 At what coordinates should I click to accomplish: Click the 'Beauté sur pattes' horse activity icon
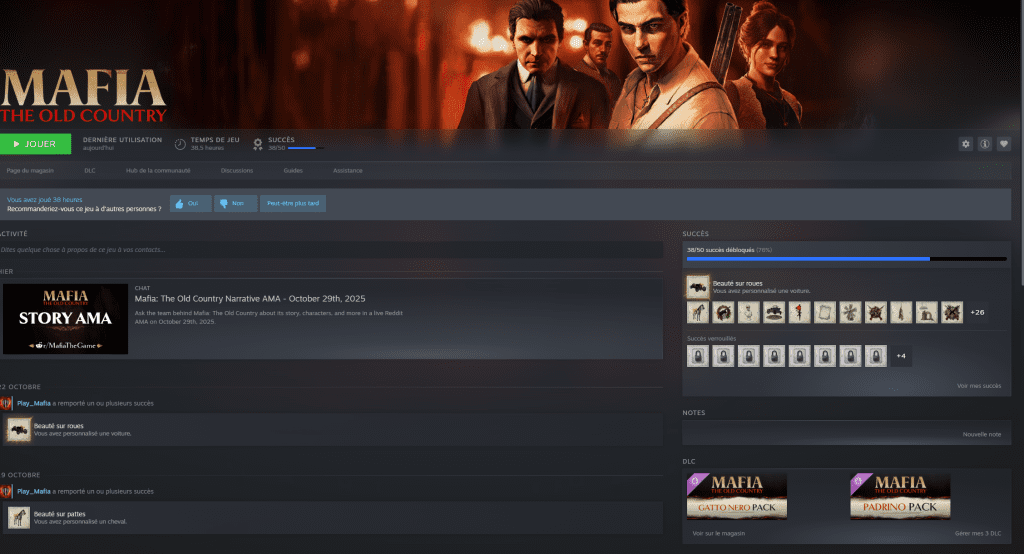[19, 517]
